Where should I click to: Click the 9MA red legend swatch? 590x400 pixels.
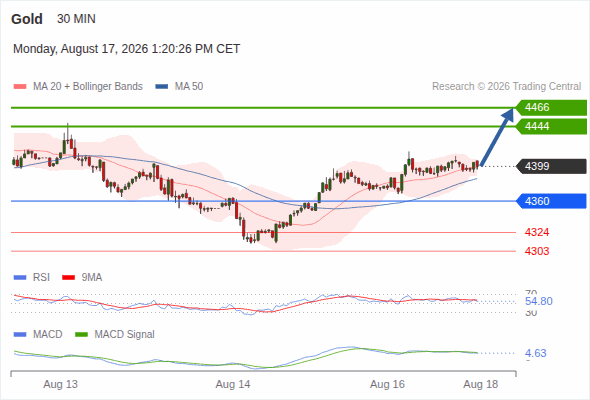point(68,278)
